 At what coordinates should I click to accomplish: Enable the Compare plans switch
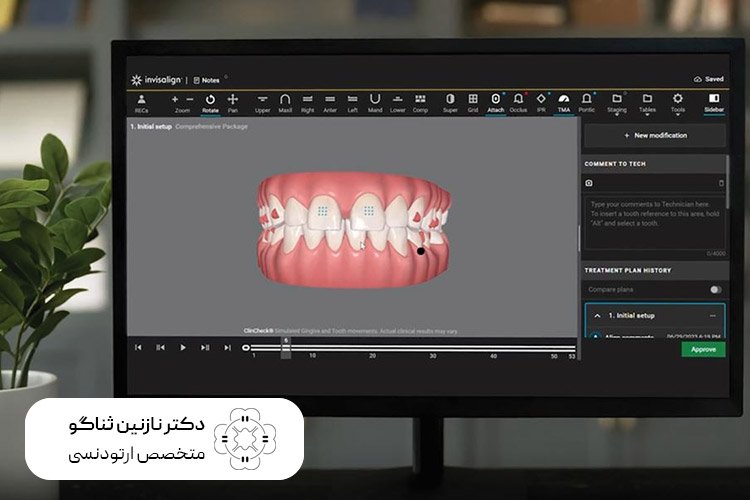716,289
